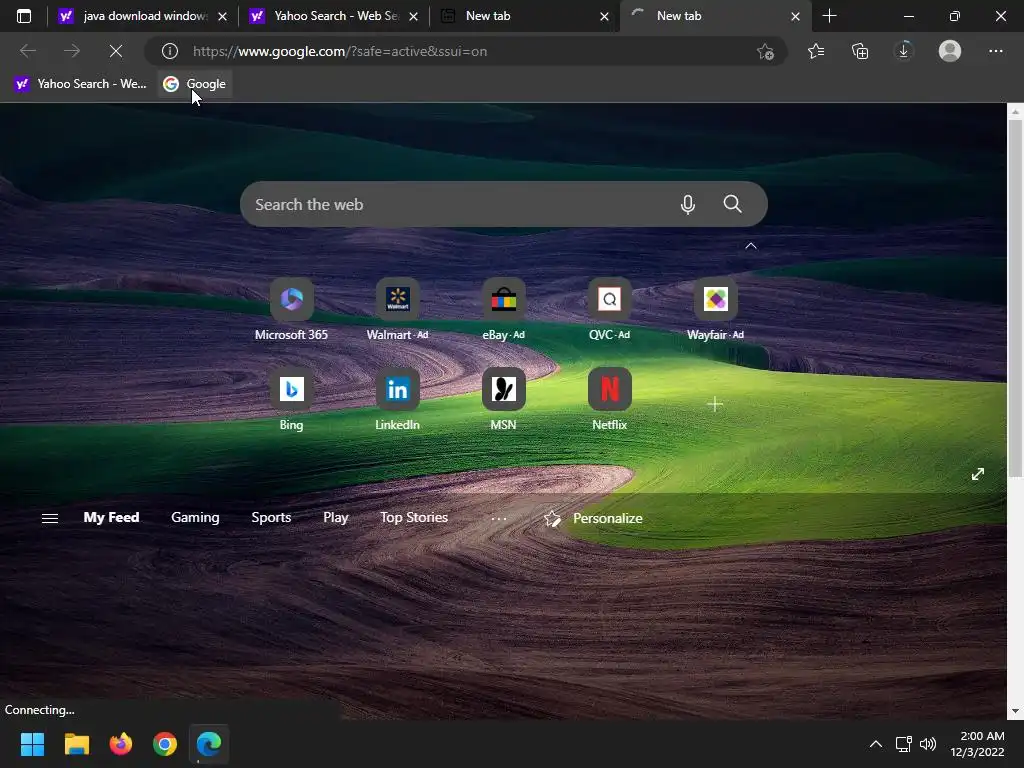Go back with the back arrow
Image resolution: width=1024 pixels, height=768 pixels.
click(x=27, y=51)
